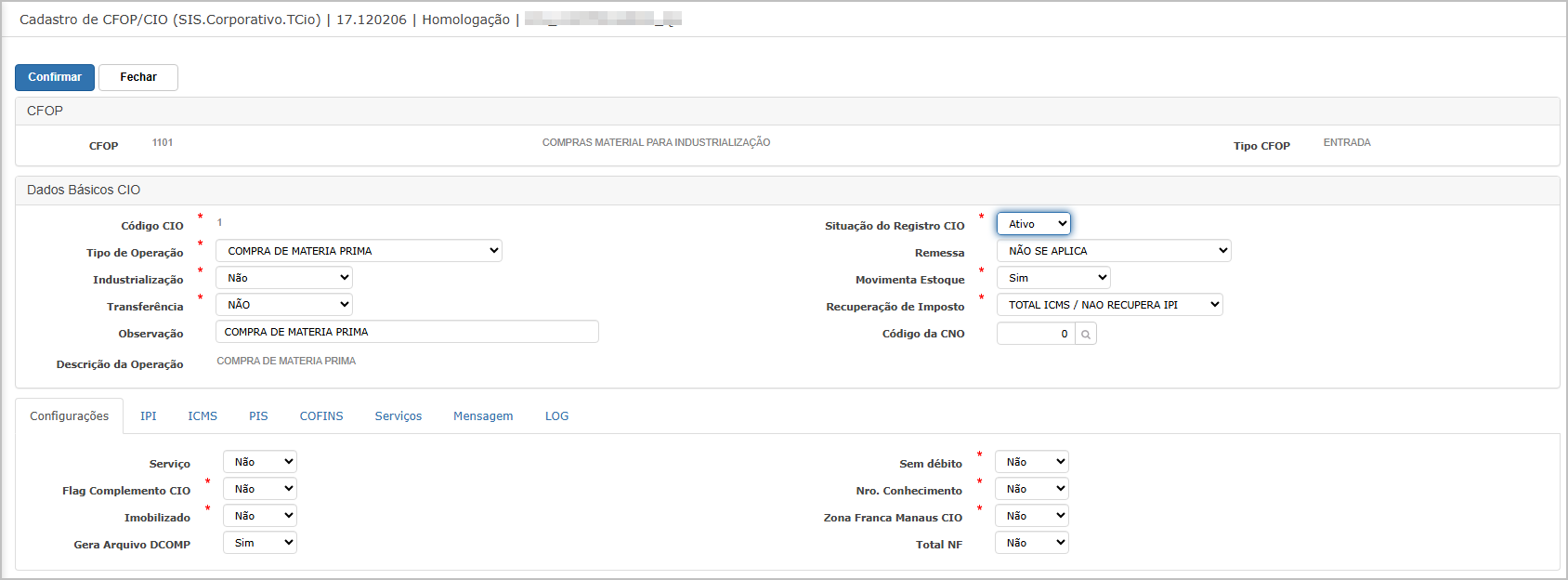Open the LOG tab
The width and height of the screenshot is (1568, 580).
556,416
